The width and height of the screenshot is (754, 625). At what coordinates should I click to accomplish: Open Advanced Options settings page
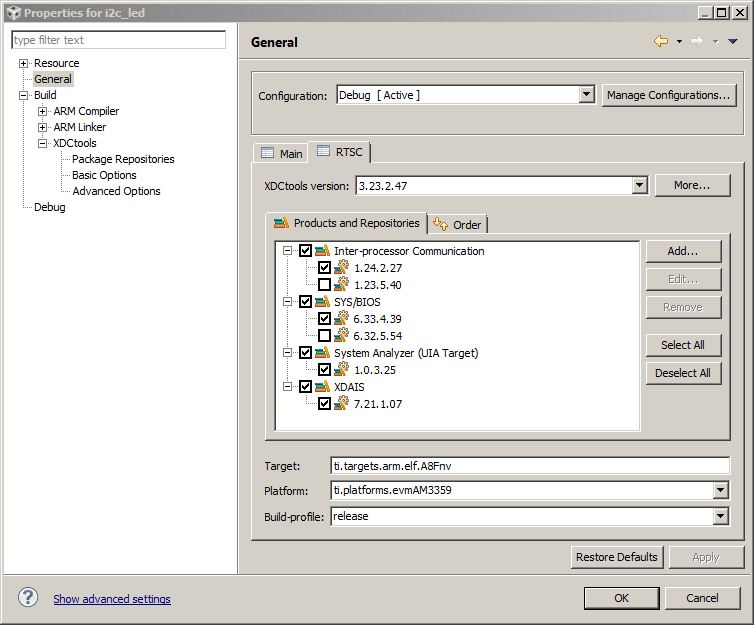tap(116, 191)
